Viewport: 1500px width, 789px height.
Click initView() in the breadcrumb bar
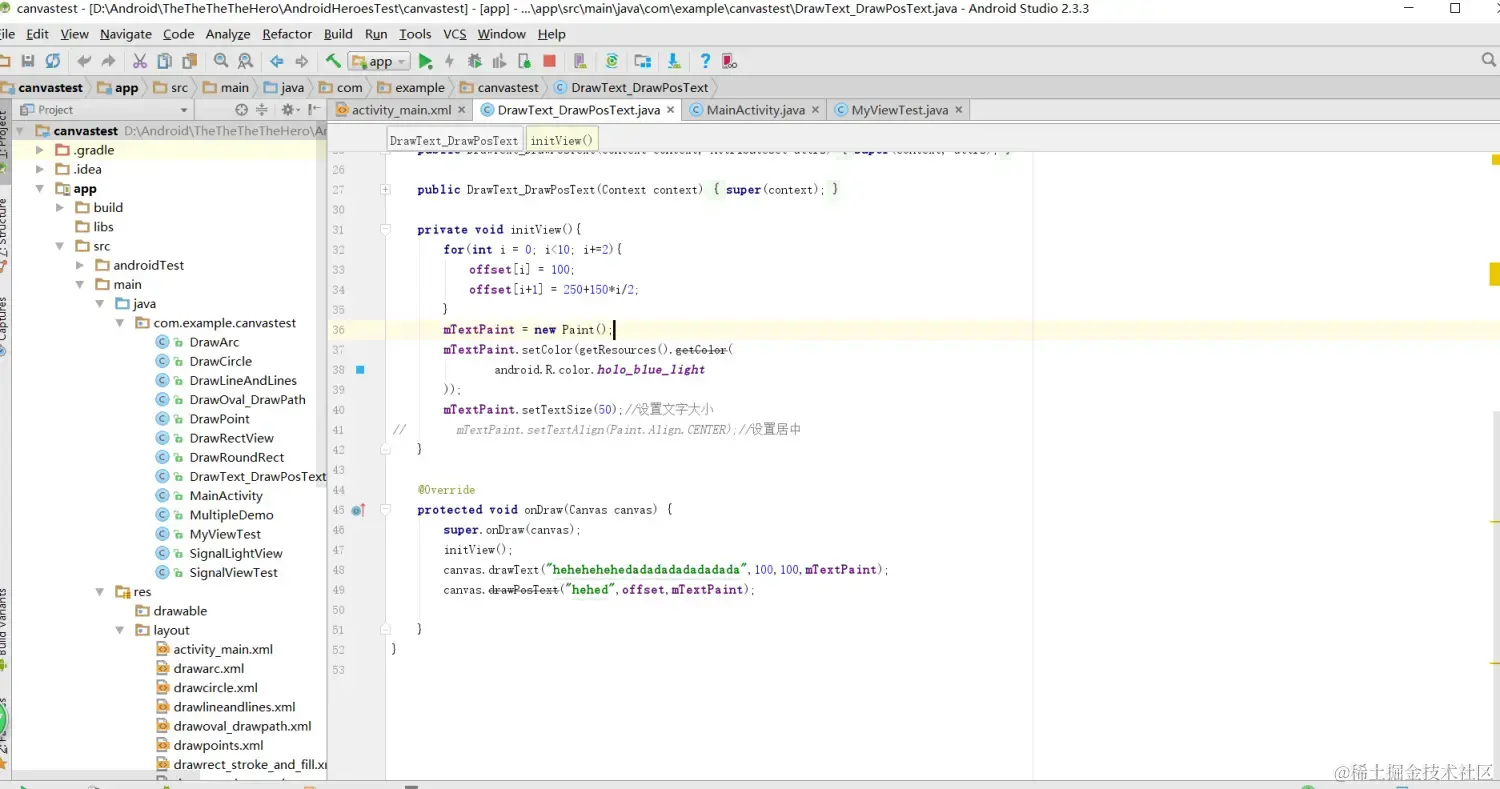click(x=561, y=141)
